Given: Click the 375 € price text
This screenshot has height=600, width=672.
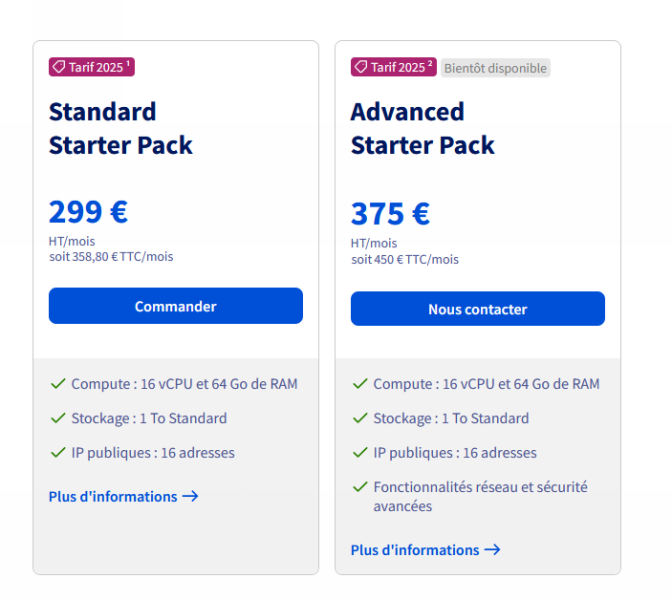Looking at the screenshot, I should (x=390, y=213).
